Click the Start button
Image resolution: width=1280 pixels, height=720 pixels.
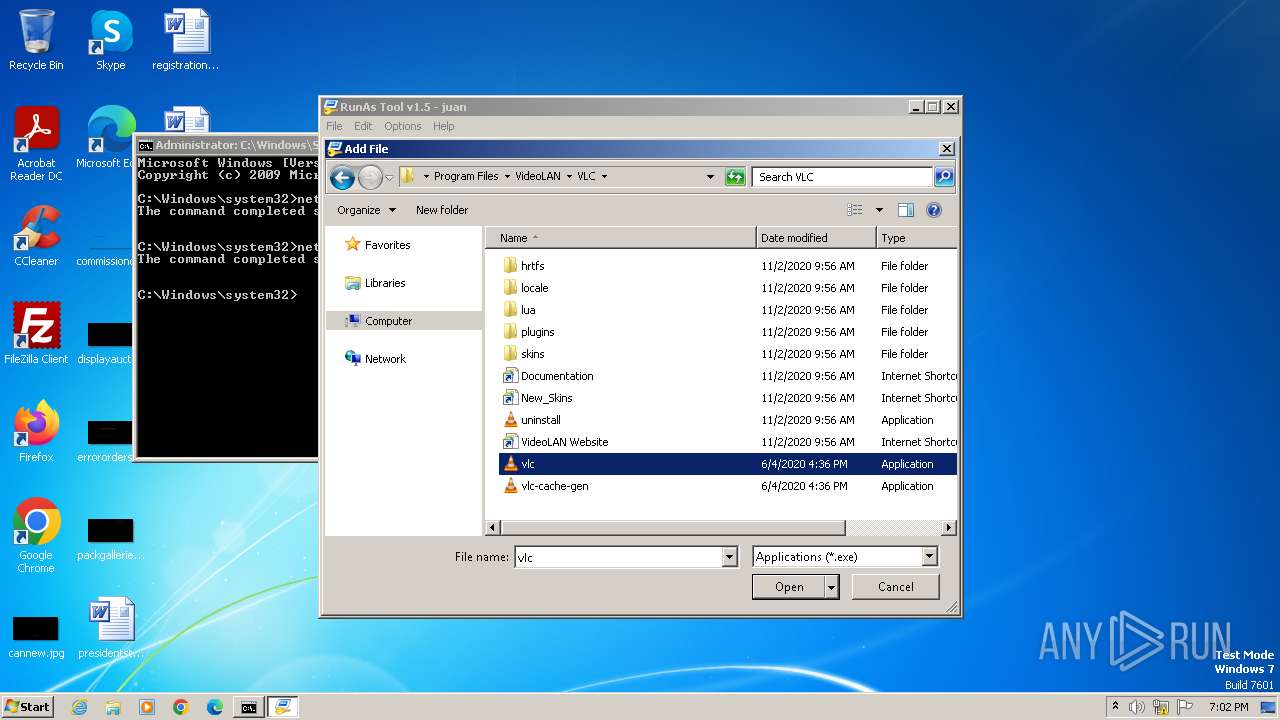(27, 707)
